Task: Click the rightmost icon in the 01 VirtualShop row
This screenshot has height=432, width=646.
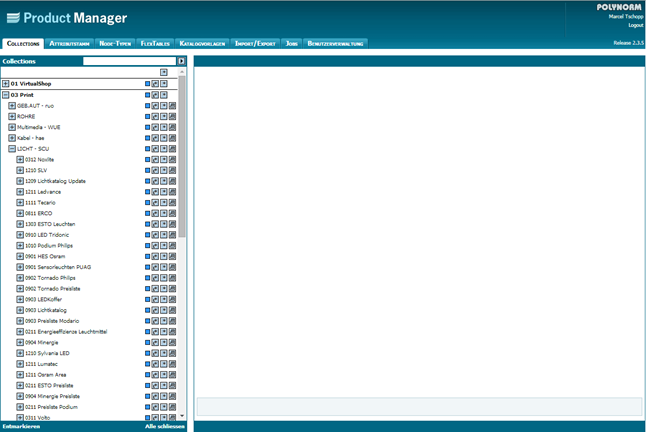Action: click(164, 84)
